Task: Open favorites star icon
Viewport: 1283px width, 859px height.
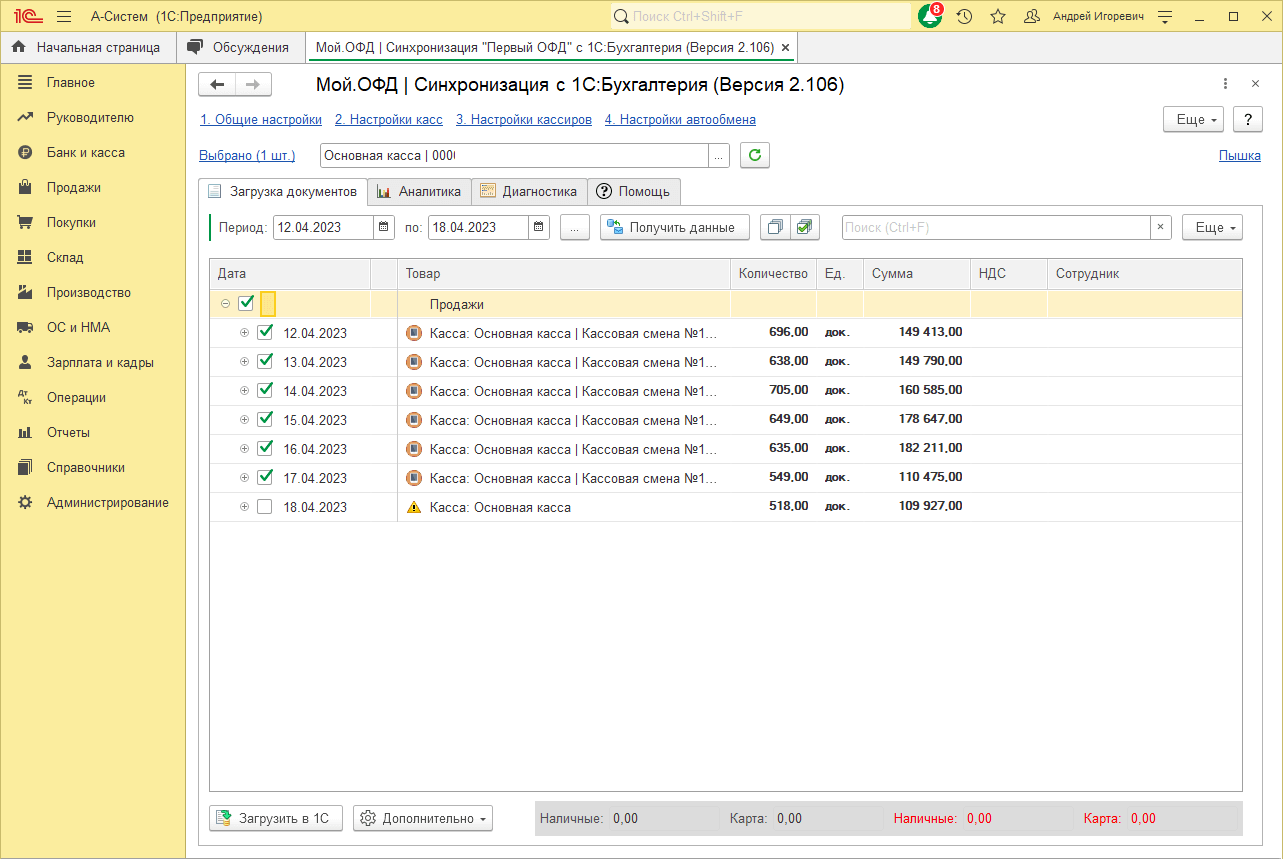Action: [x=997, y=17]
